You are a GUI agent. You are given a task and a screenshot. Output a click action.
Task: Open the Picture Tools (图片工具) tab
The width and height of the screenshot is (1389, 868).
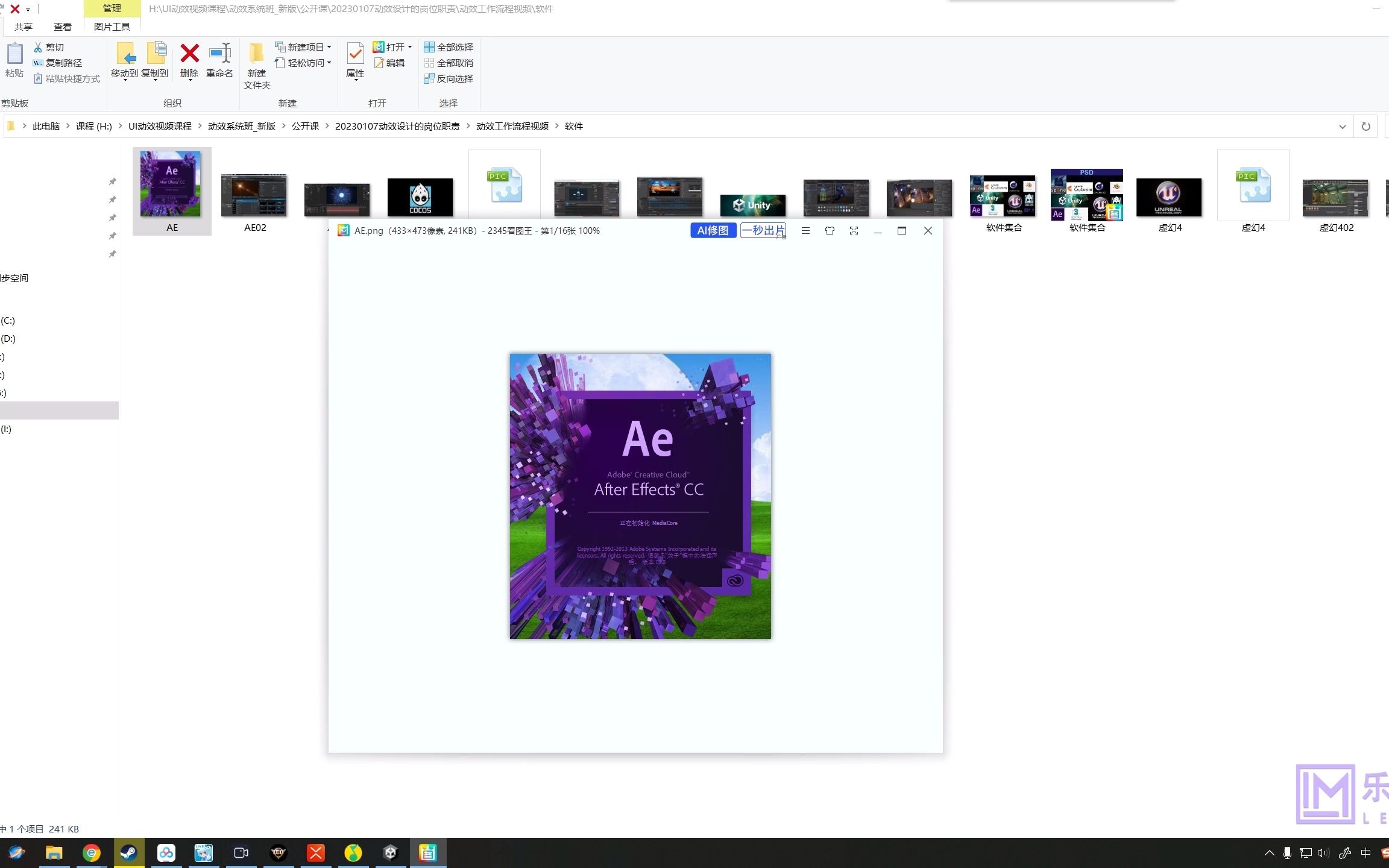pyautogui.click(x=112, y=27)
